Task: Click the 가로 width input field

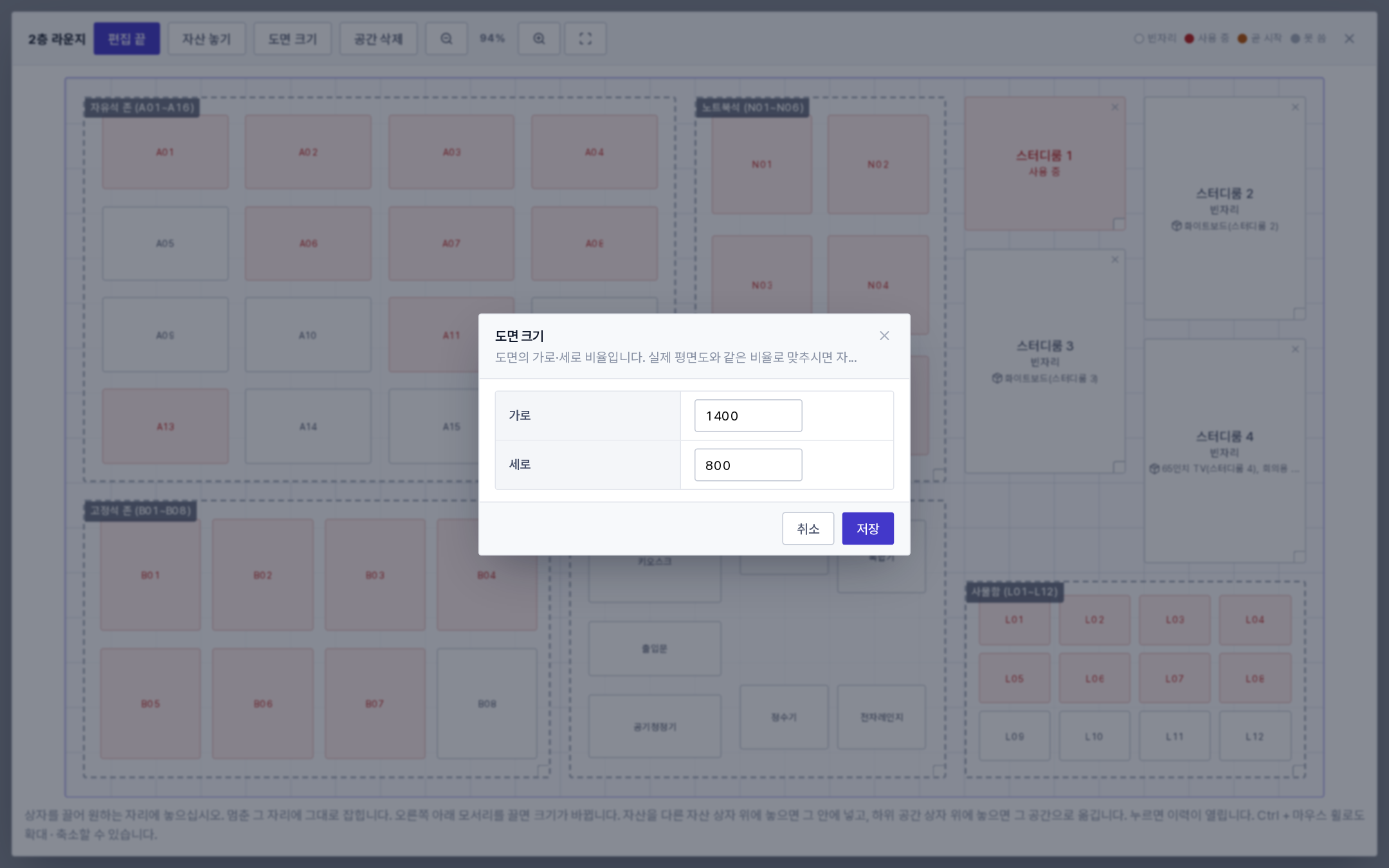Action: [x=748, y=415]
